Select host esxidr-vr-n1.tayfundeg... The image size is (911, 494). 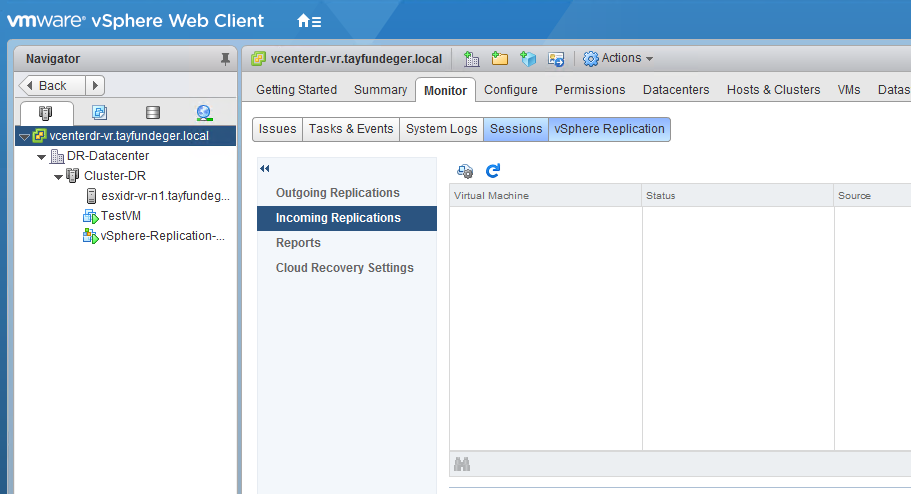[165, 196]
